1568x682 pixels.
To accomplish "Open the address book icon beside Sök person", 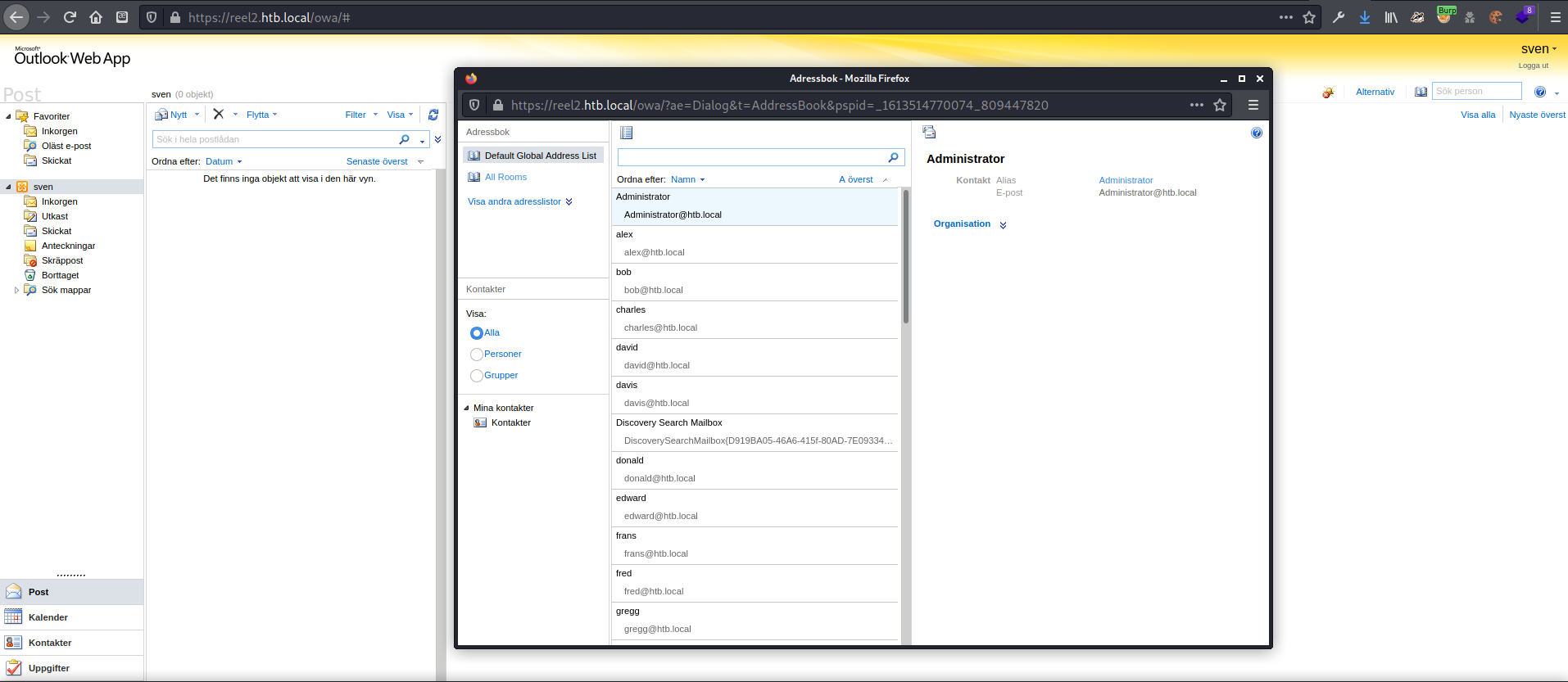I will pos(1421,92).
